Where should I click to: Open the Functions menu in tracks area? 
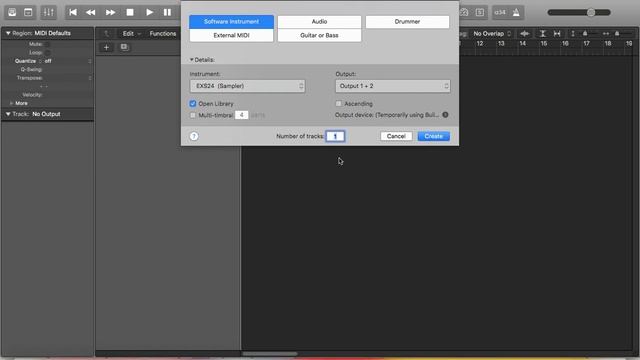(162, 33)
